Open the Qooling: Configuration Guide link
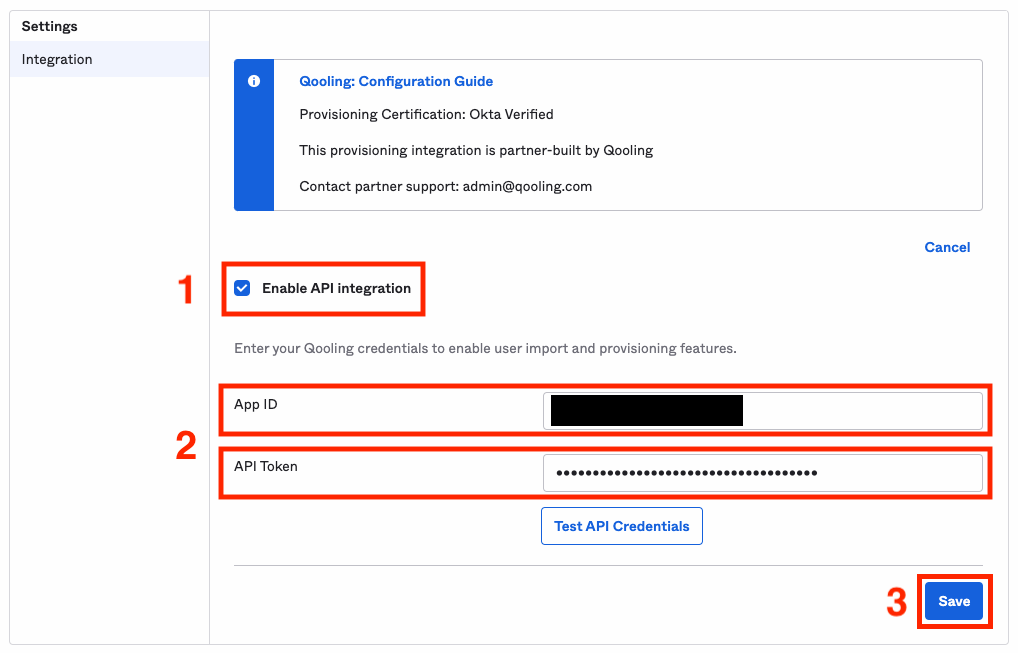 point(396,81)
